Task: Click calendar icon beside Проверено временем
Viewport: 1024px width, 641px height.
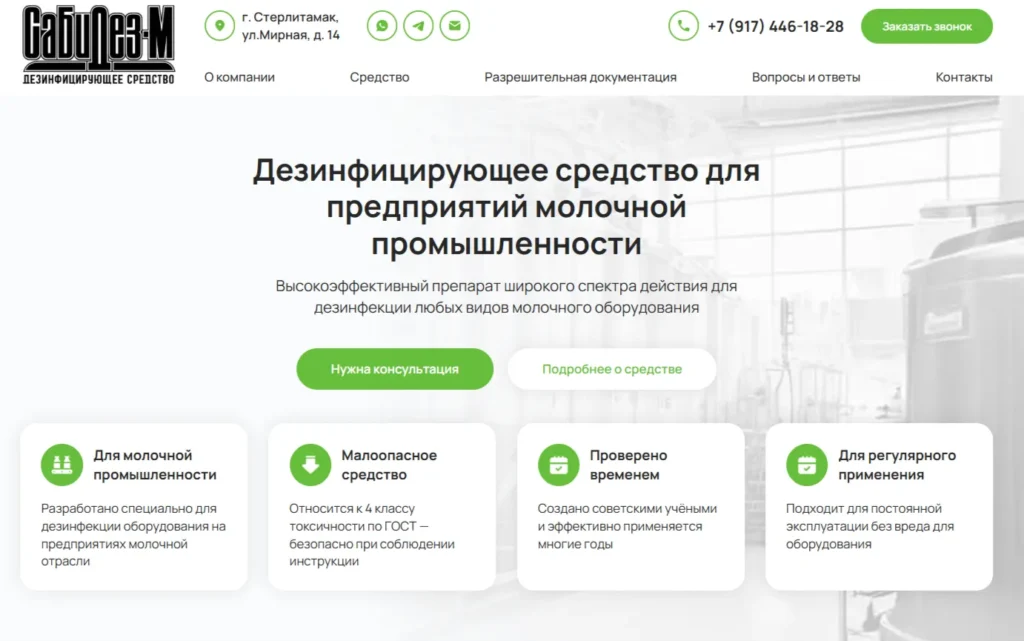Action: point(558,465)
